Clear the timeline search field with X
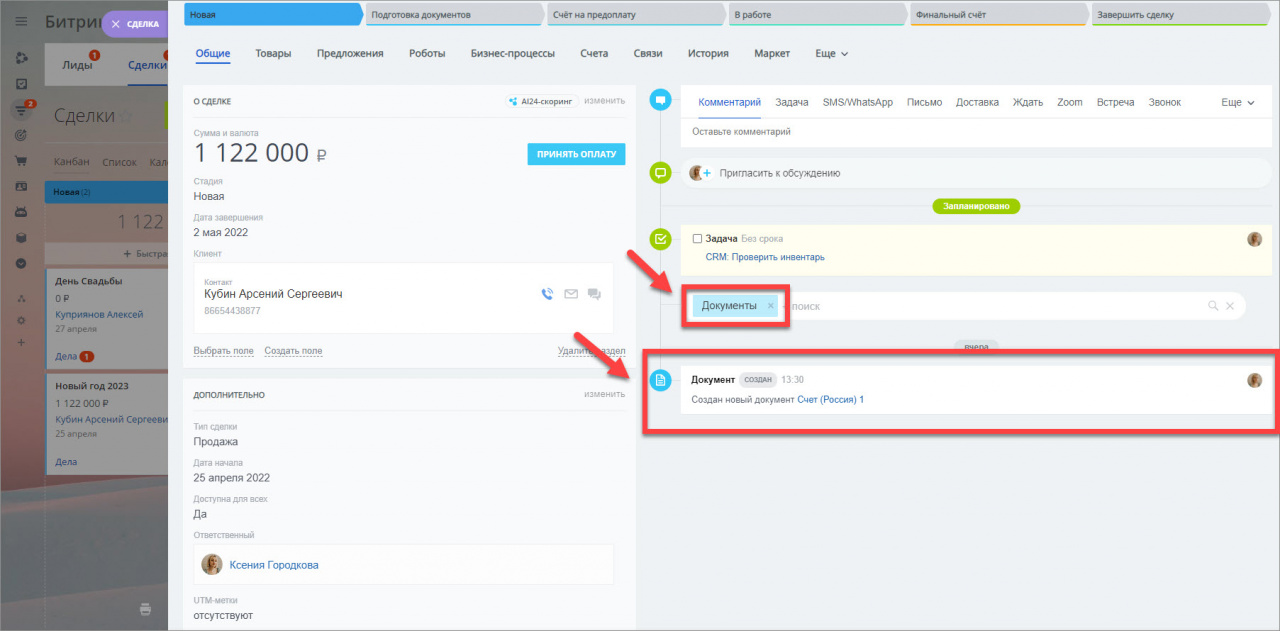This screenshot has height=631, width=1280. point(1231,306)
